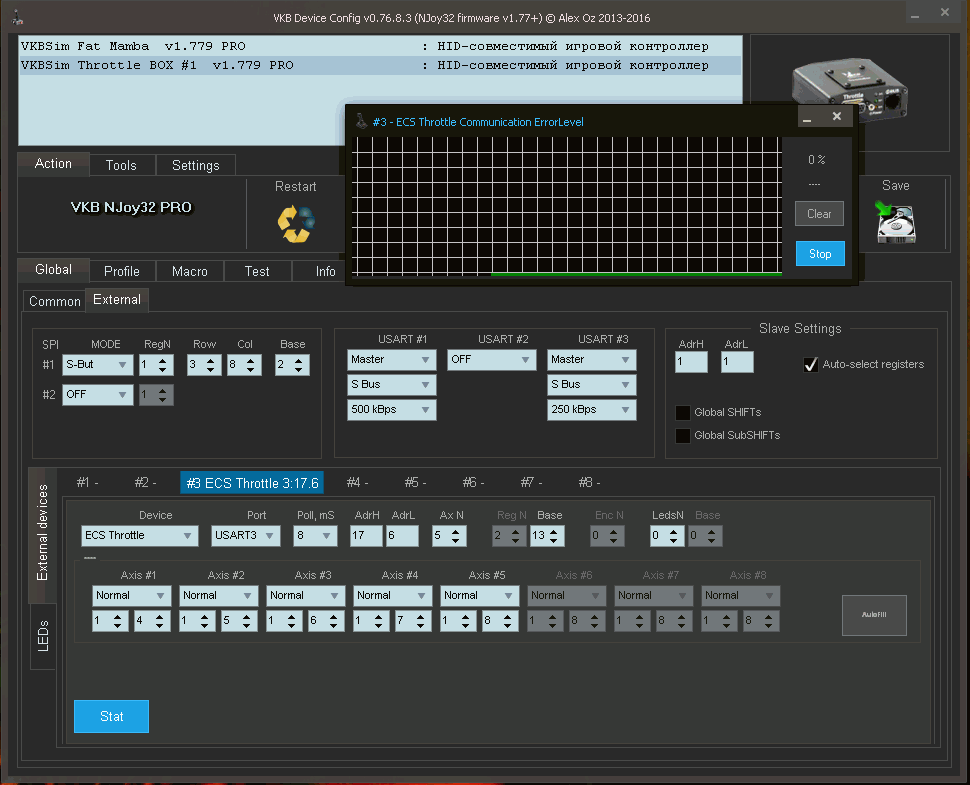Minimize the ErrorLevel window

(x=807, y=118)
